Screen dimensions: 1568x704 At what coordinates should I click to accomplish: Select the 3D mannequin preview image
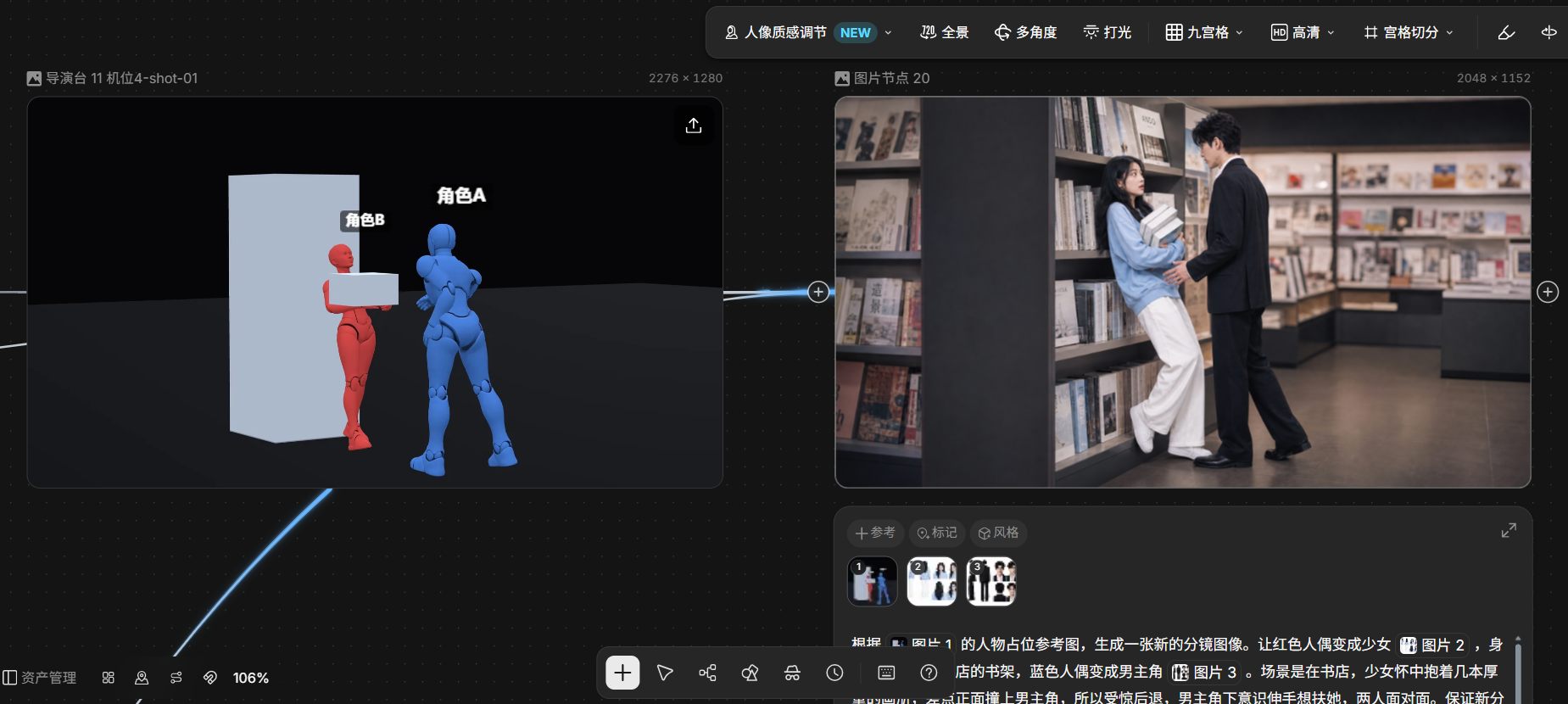[x=375, y=292]
